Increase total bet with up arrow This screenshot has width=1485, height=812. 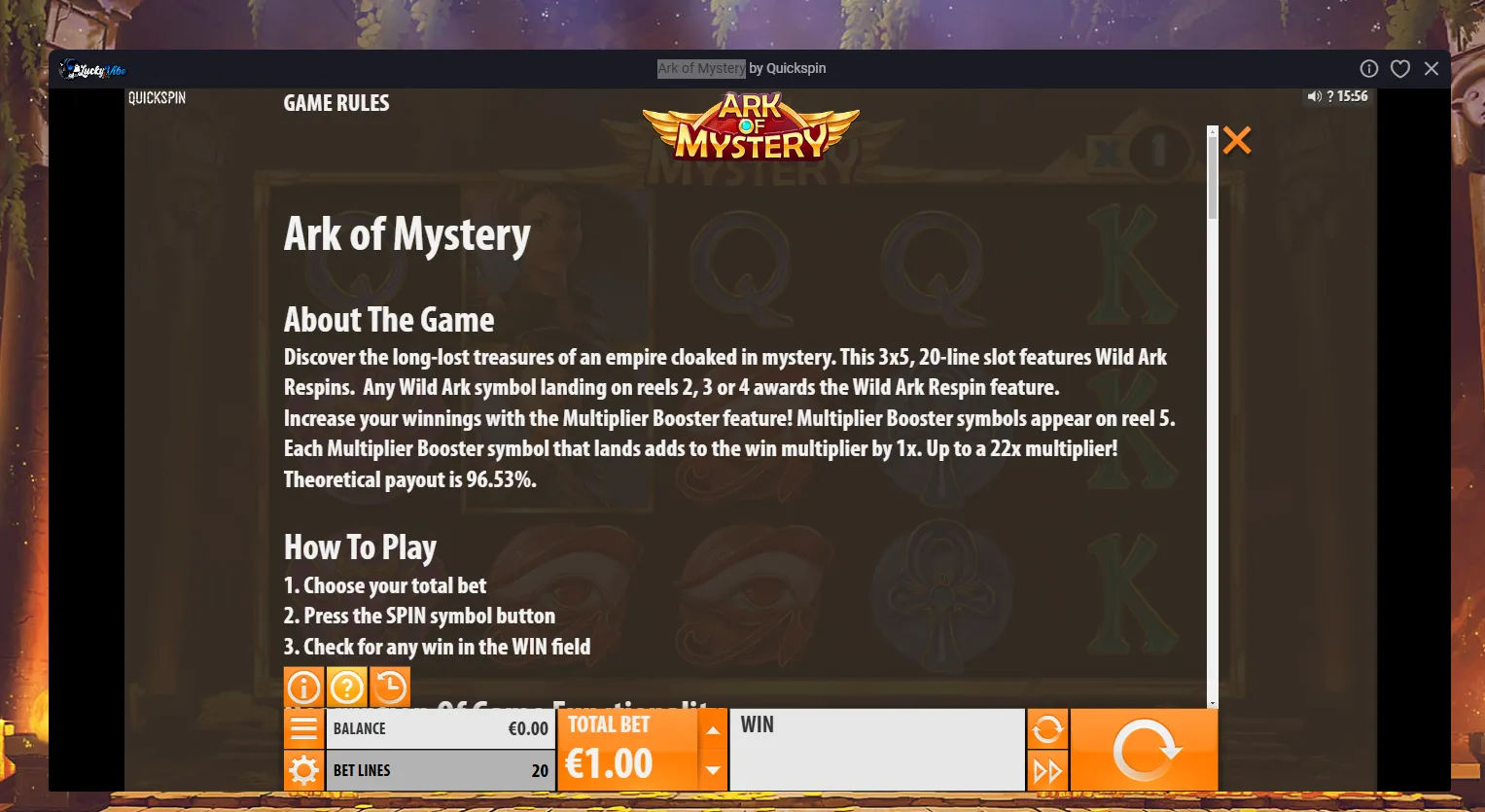(x=713, y=730)
